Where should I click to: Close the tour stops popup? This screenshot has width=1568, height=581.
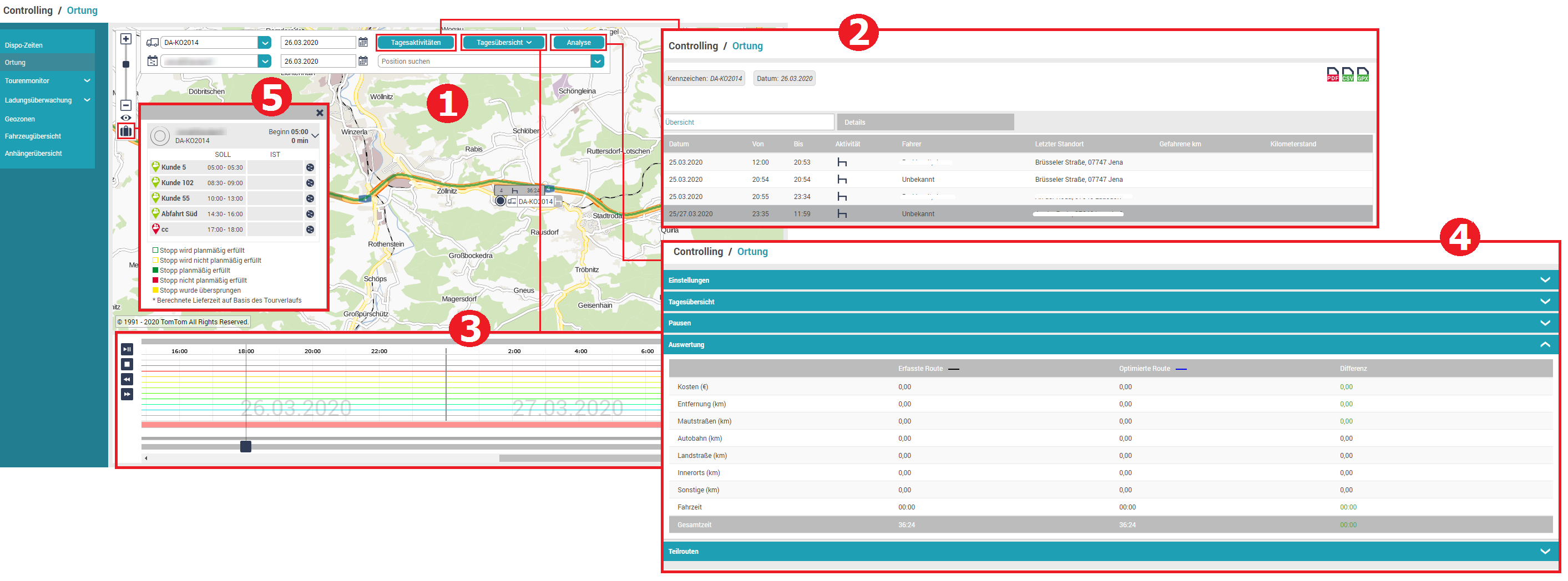point(320,113)
